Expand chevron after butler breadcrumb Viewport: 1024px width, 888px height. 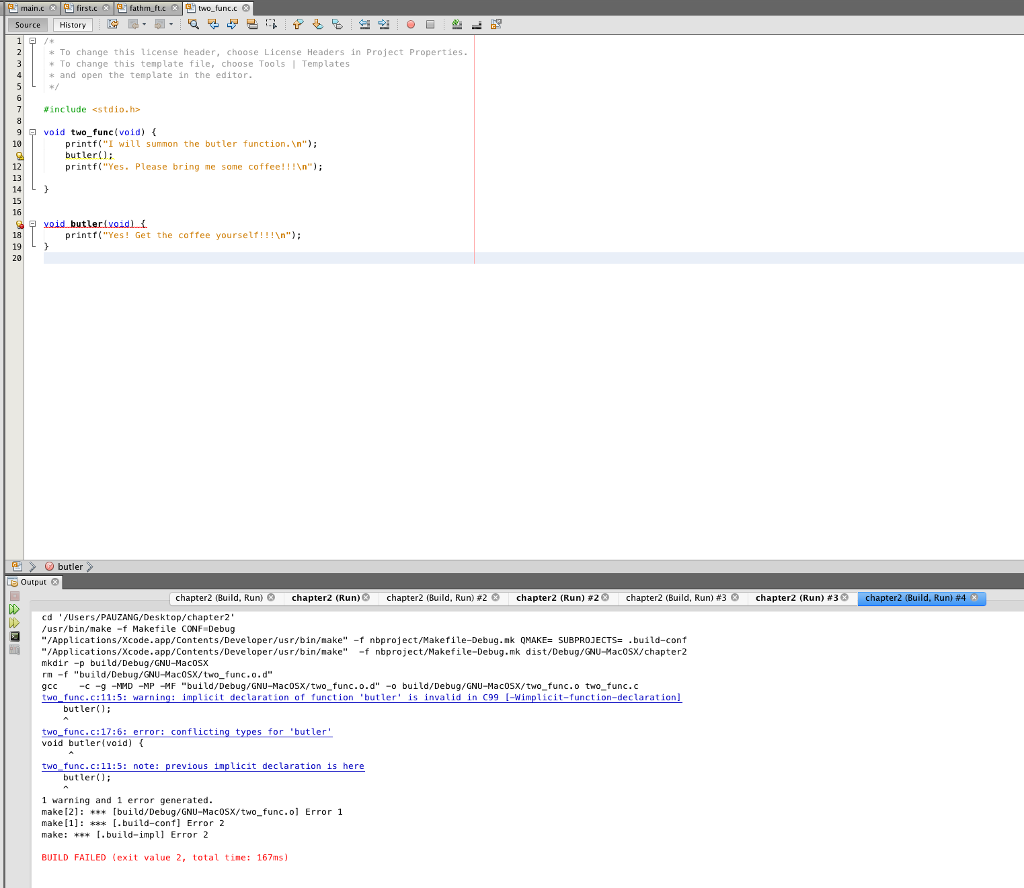(89, 567)
